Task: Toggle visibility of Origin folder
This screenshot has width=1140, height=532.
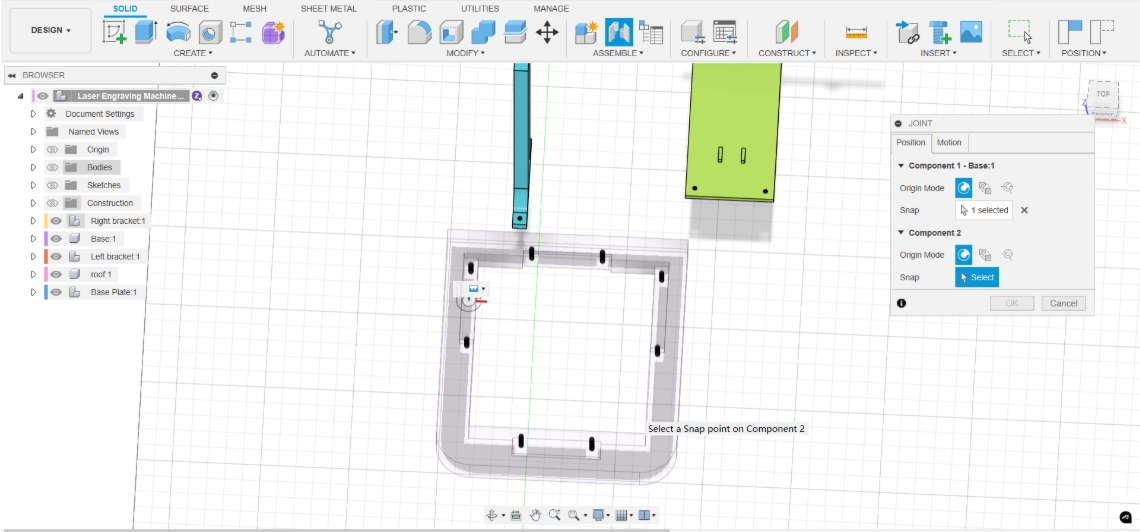Action: tap(52, 150)
